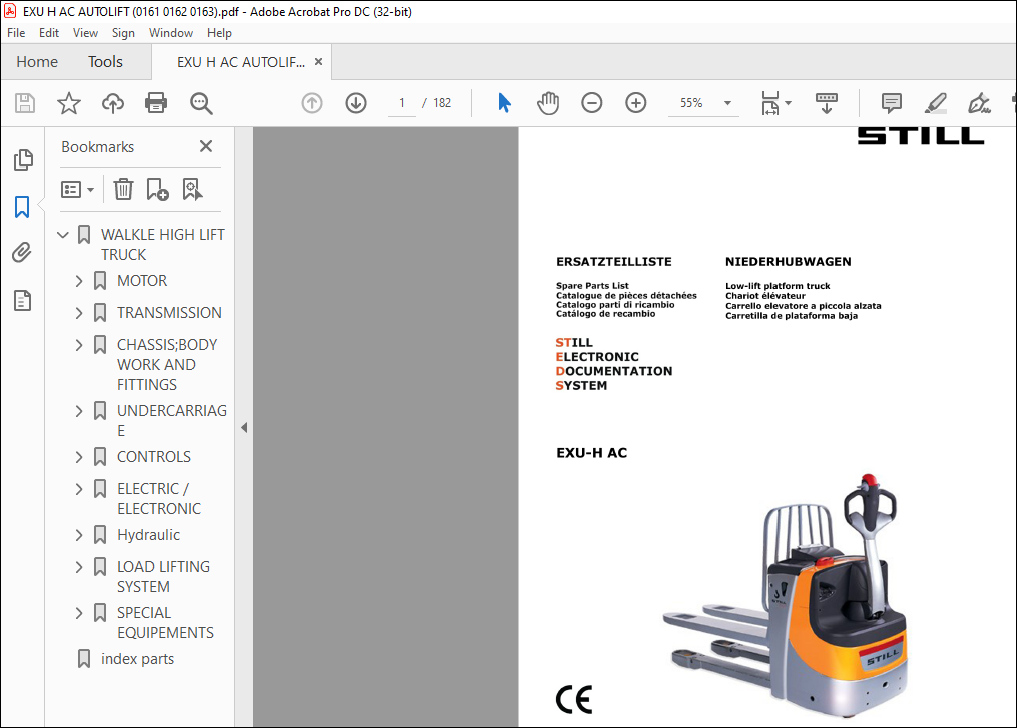
Task: Select the Highlight text pen tool
Action: pos(936,103)
